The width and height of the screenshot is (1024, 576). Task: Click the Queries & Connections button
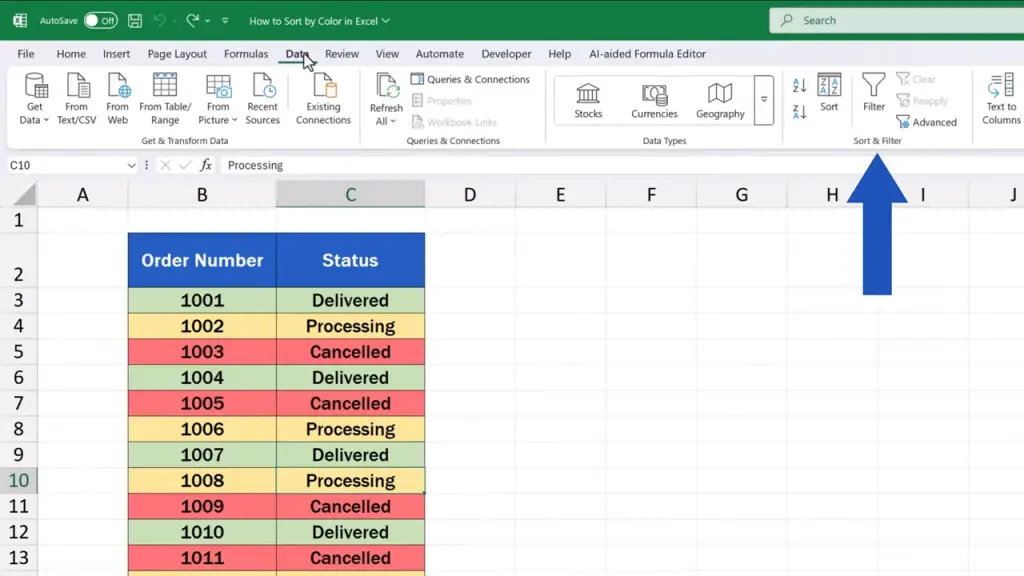[470, 80]
